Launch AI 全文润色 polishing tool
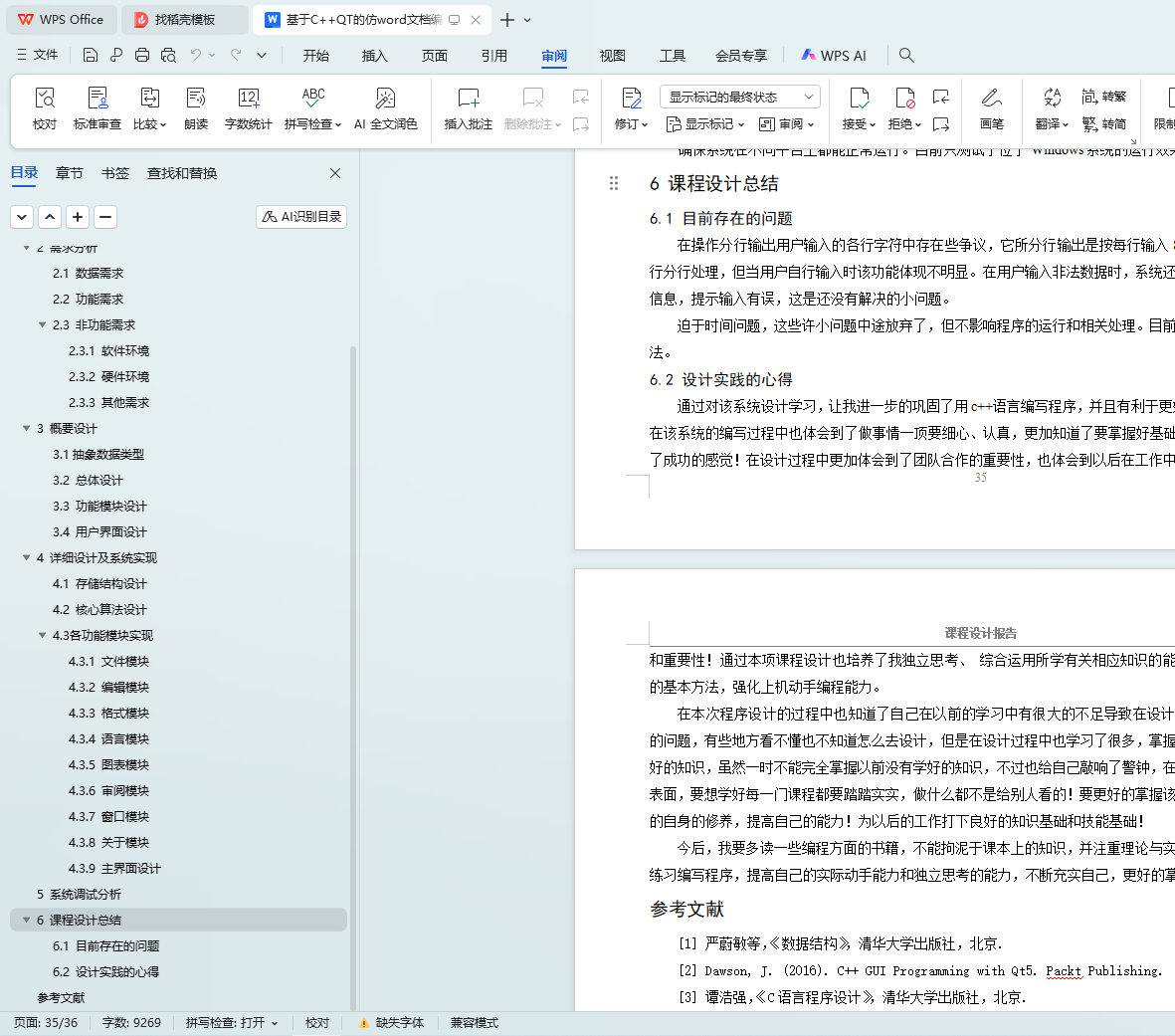This screenshot has width=1175, height=1036. (385, 107)
